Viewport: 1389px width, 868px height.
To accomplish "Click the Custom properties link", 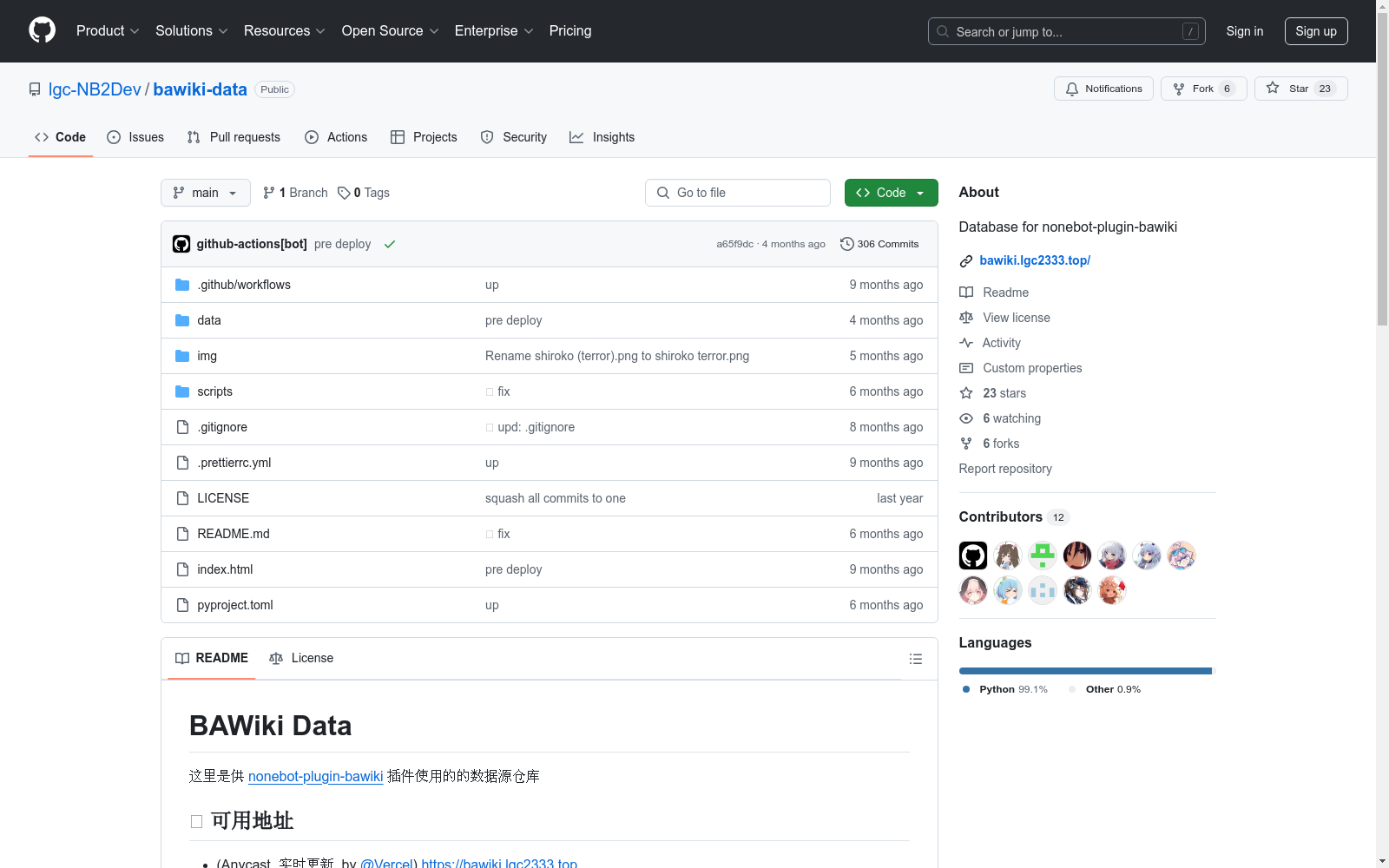I will 1032,368.
